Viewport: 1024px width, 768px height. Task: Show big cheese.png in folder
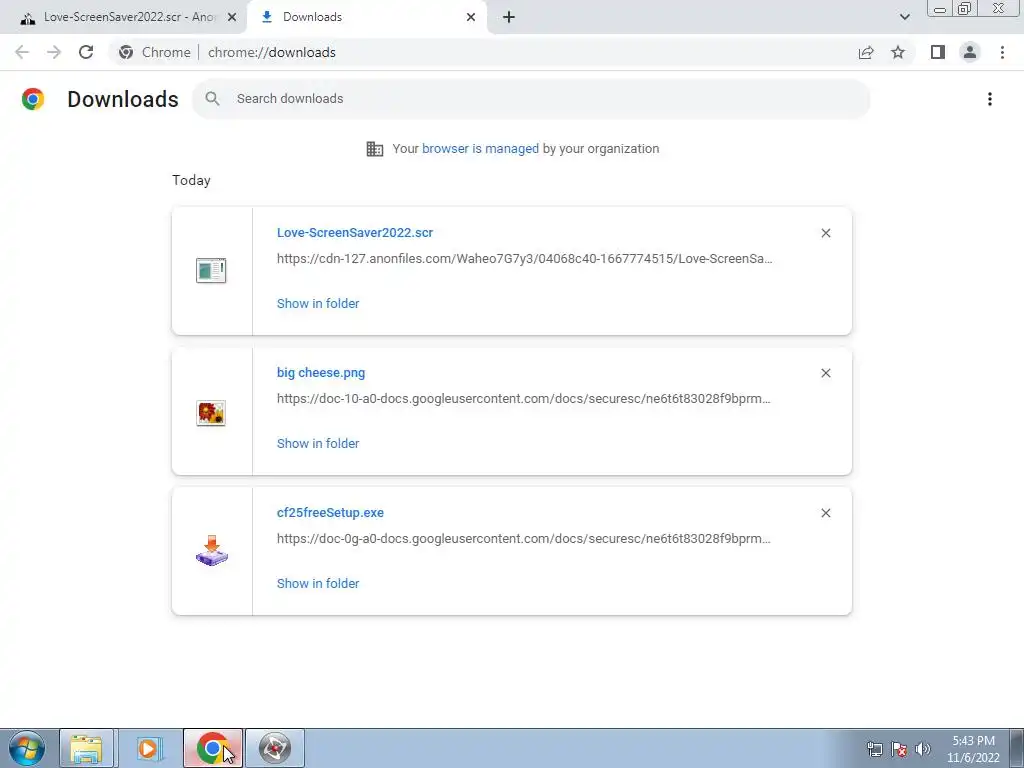point(318,443)
